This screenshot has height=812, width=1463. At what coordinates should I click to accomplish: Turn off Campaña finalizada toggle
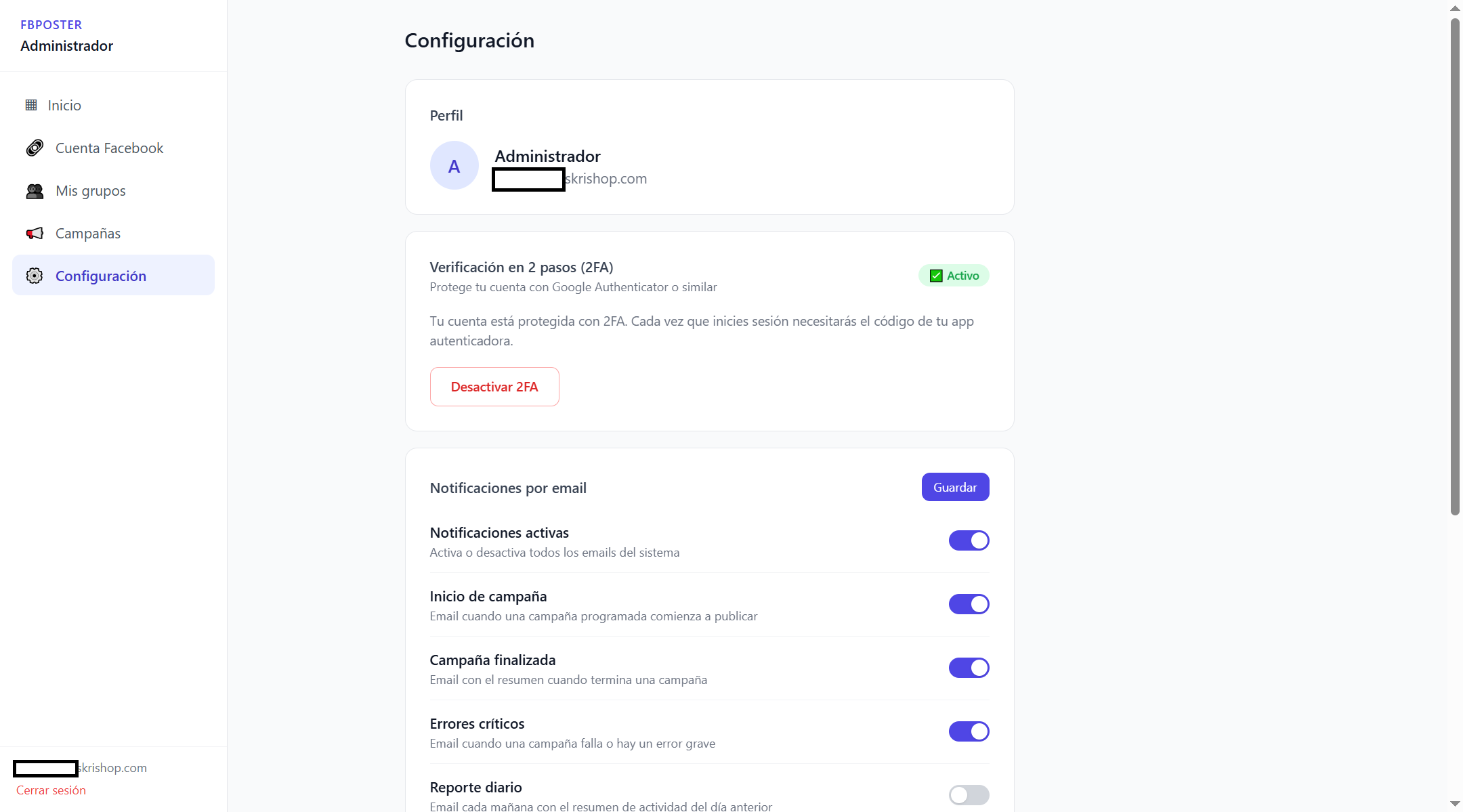click(x=969, y=668)
